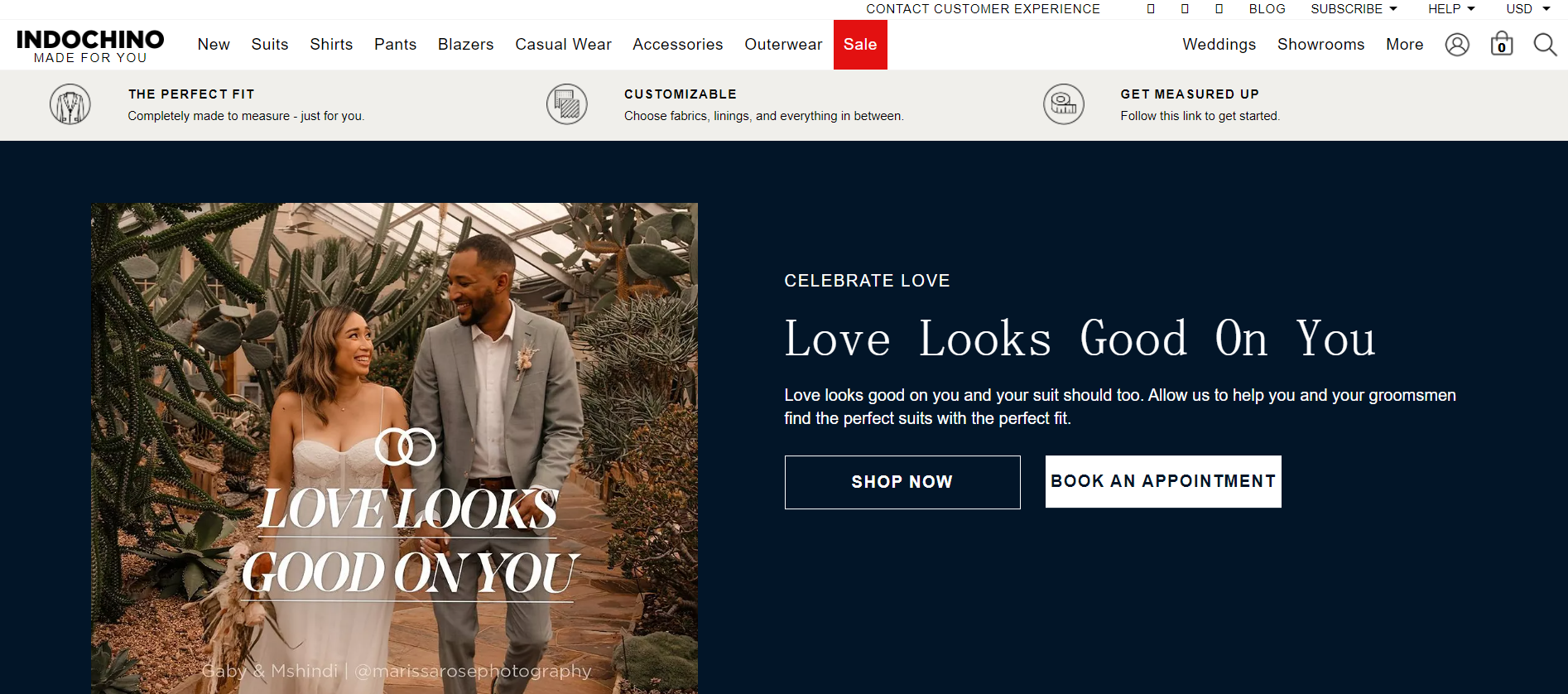Expand the Help dropdown
The image size is (1568, 694).
(x=1451, y=9)
